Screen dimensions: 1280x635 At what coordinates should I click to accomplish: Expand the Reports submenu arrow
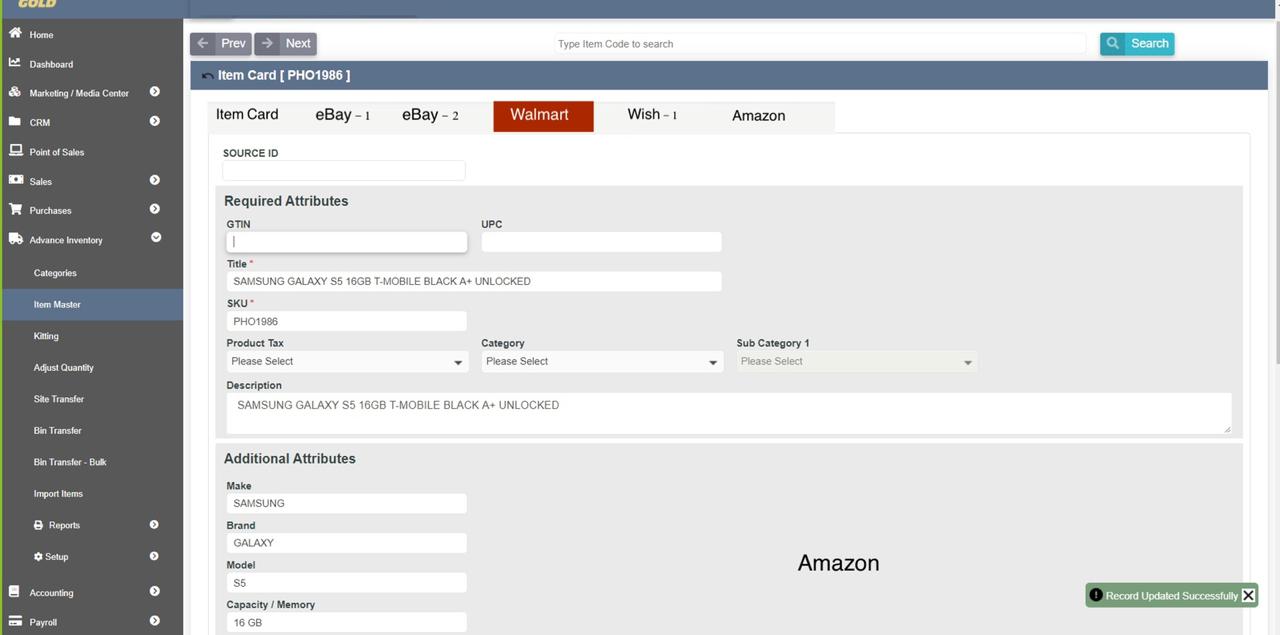[154, 525]
